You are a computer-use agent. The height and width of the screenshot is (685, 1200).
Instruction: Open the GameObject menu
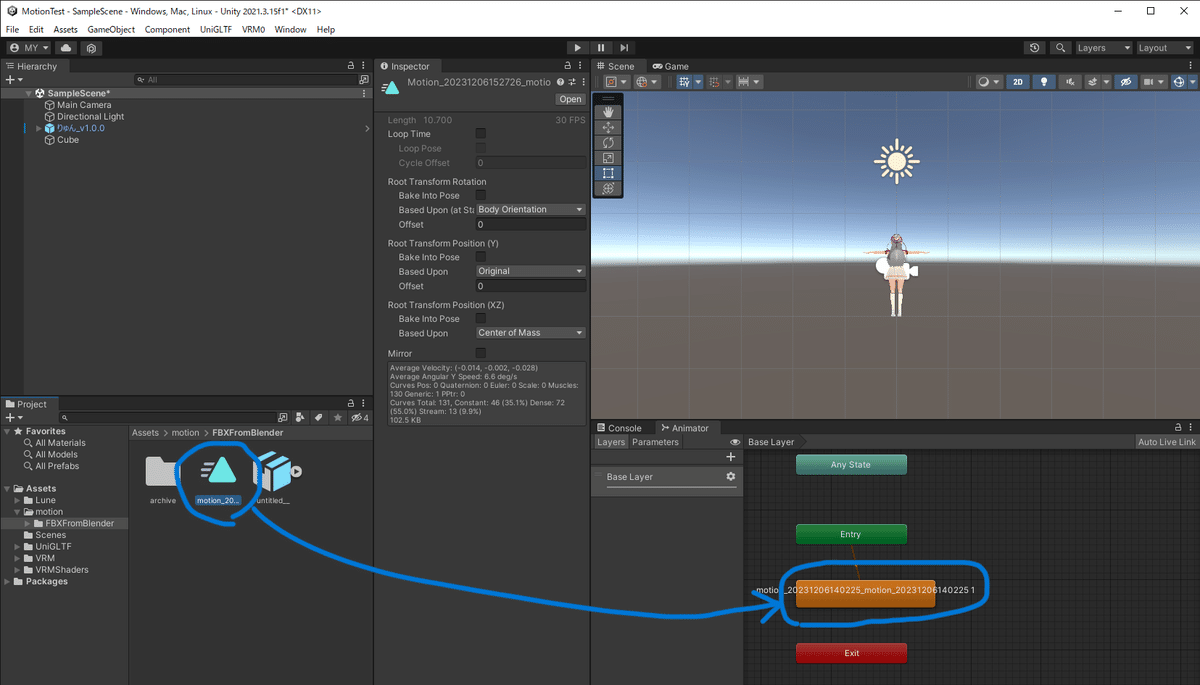pos(111,30)
